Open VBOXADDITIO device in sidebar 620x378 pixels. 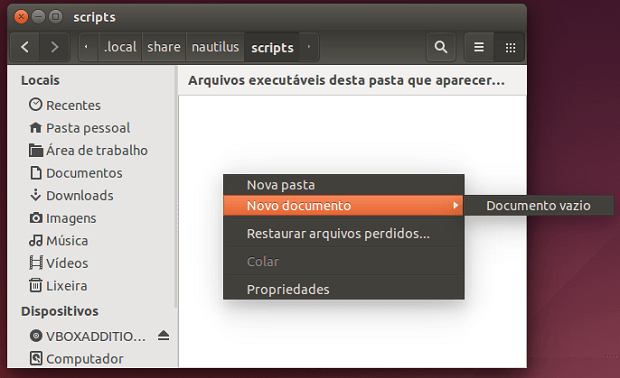tap(96, 336)
